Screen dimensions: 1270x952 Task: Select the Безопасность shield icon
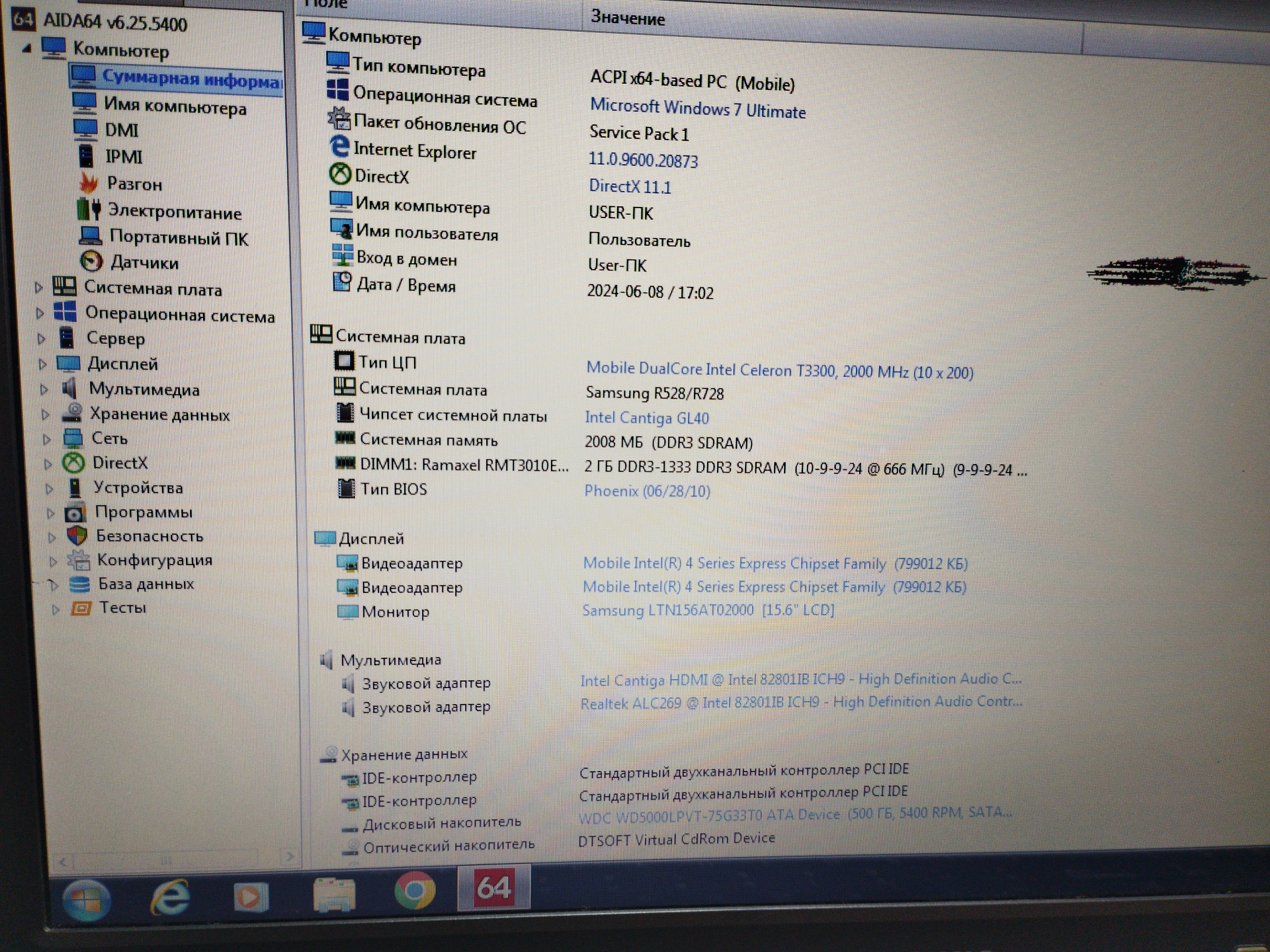tap(77, 535)
